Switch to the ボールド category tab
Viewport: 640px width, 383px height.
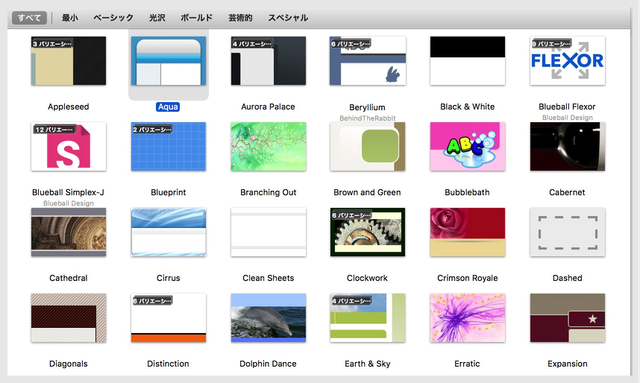pyautogui.click(x=197, y=18)
